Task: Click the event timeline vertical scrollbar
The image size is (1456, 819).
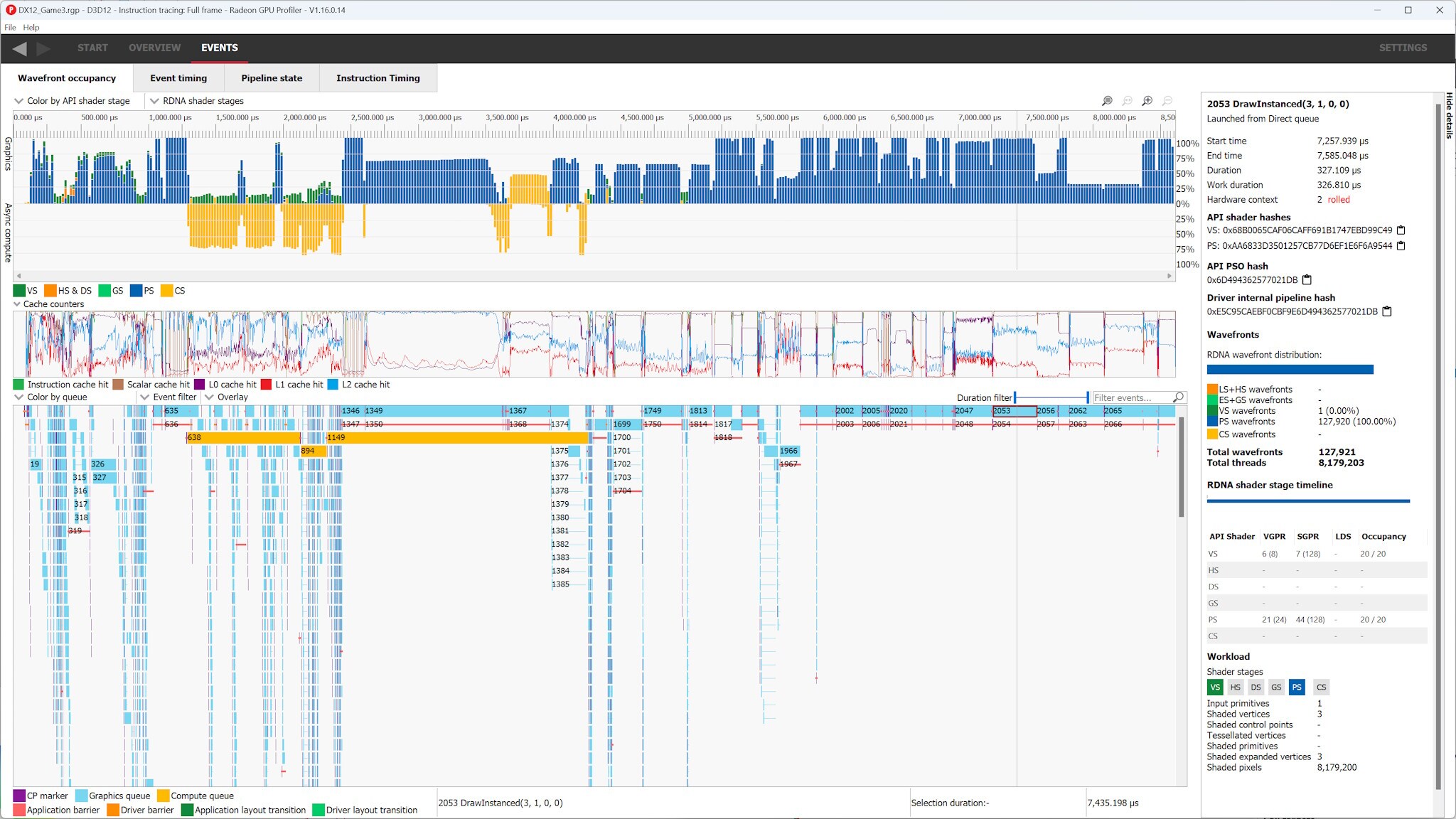Action: pos(1182,466)
